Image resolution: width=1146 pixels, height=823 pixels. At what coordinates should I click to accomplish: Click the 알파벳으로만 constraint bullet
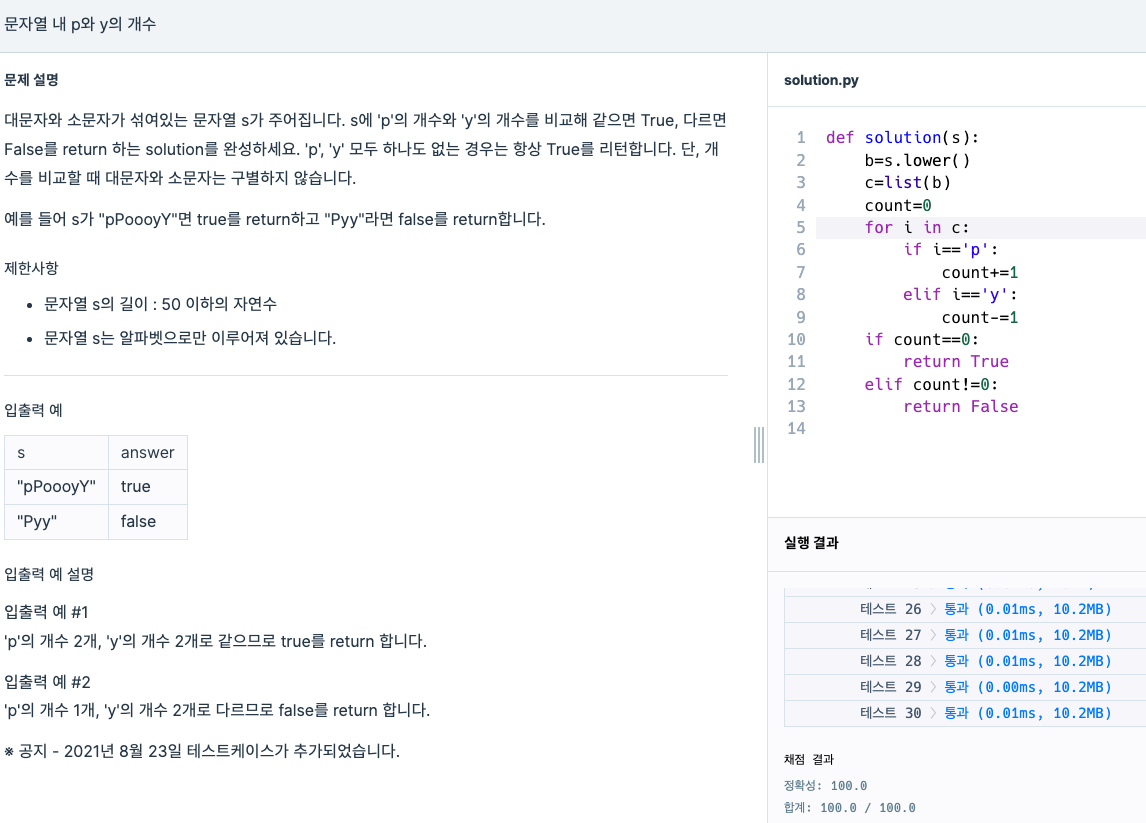click(x=190, y=338)
